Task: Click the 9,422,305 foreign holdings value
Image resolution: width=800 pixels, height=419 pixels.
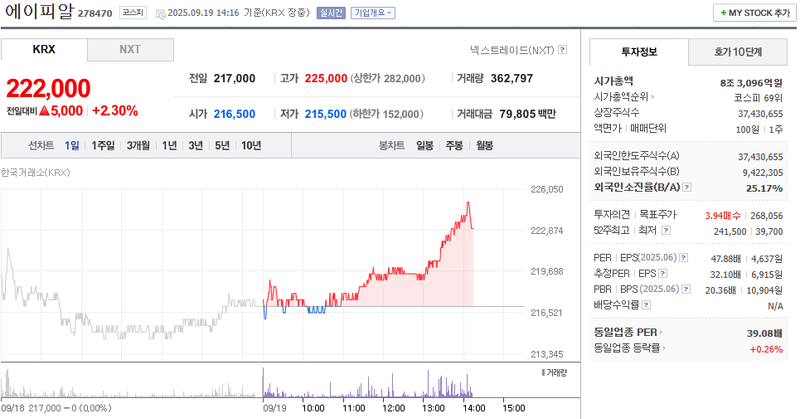Action: [763, 172]
